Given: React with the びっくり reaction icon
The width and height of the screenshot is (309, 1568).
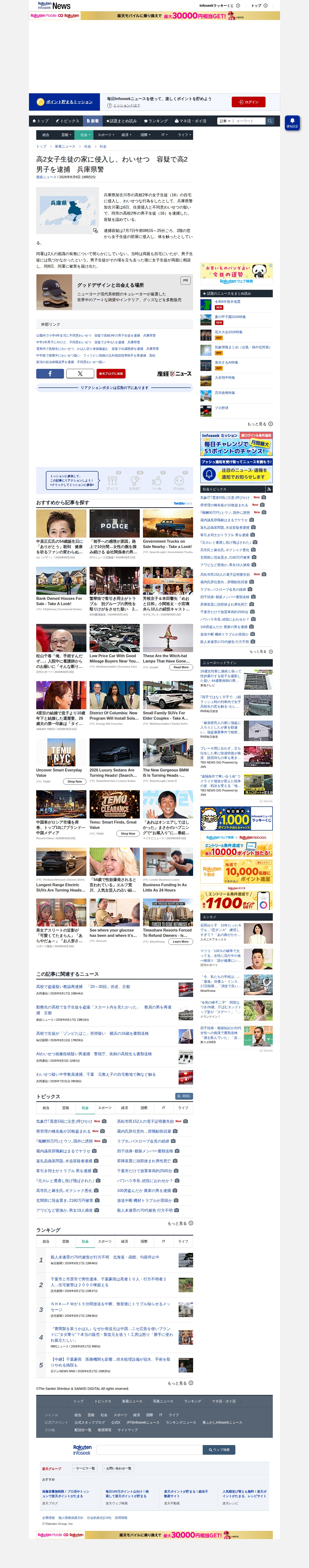Looking at the screenshot, I should tap(113, 481).
